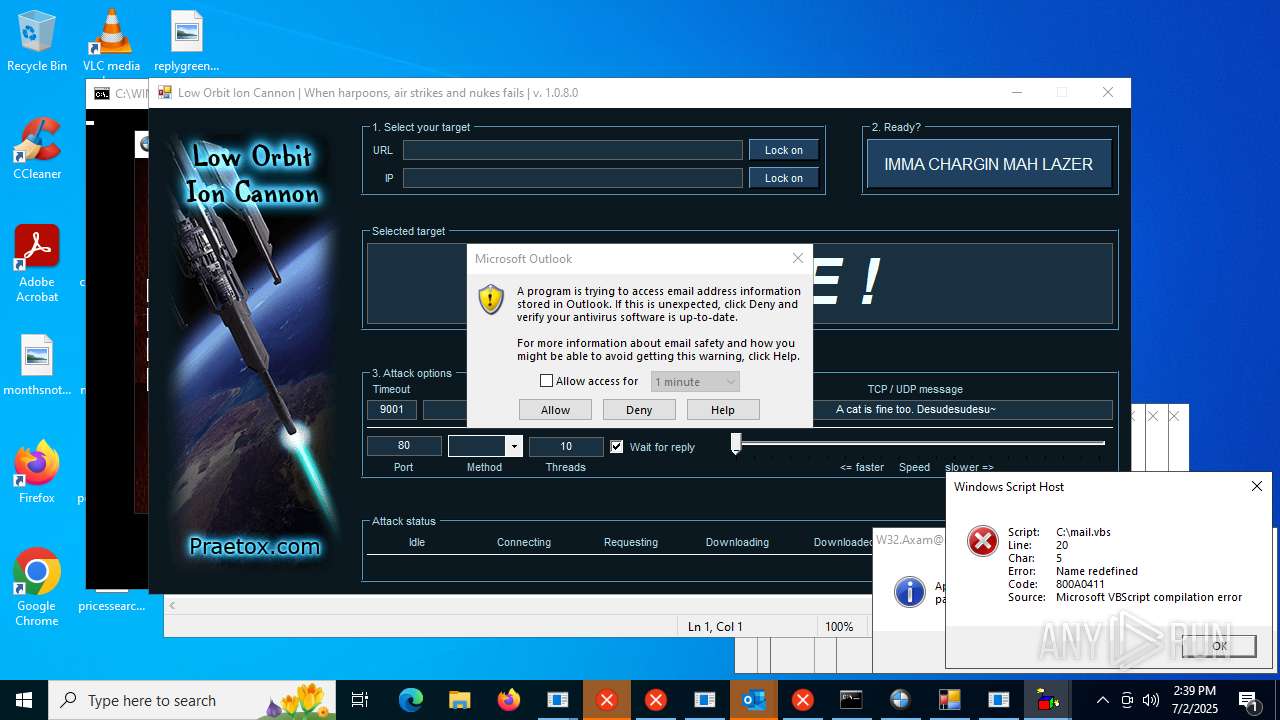Click the blue info icon in W32.Axam dialog
This screenshot has width=1280, height=720.
click(909, 591)
